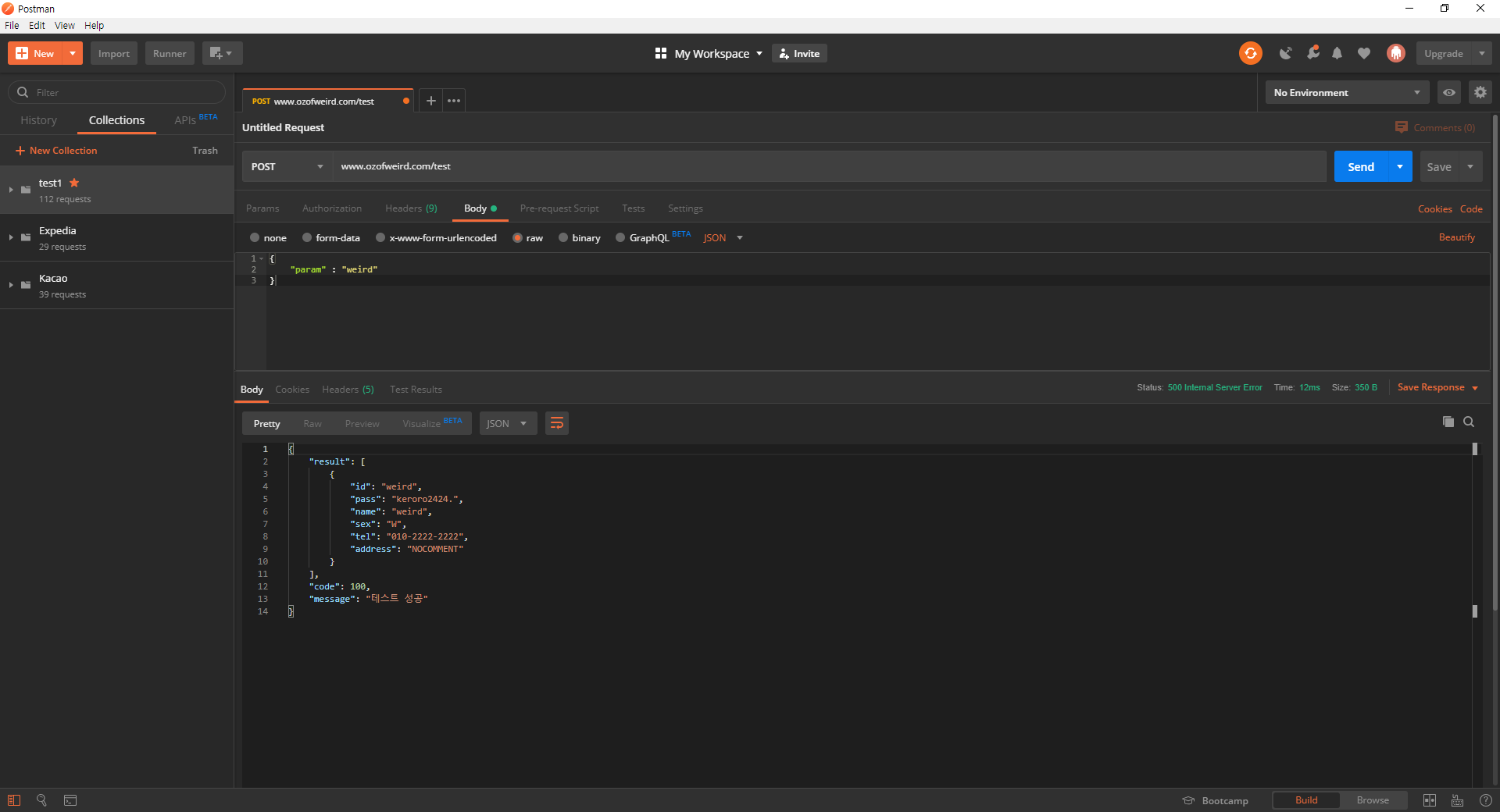Viewport: 1500px width, 812px height.
Task: Beautify the request body
Action: click(x=1457, y=237)
